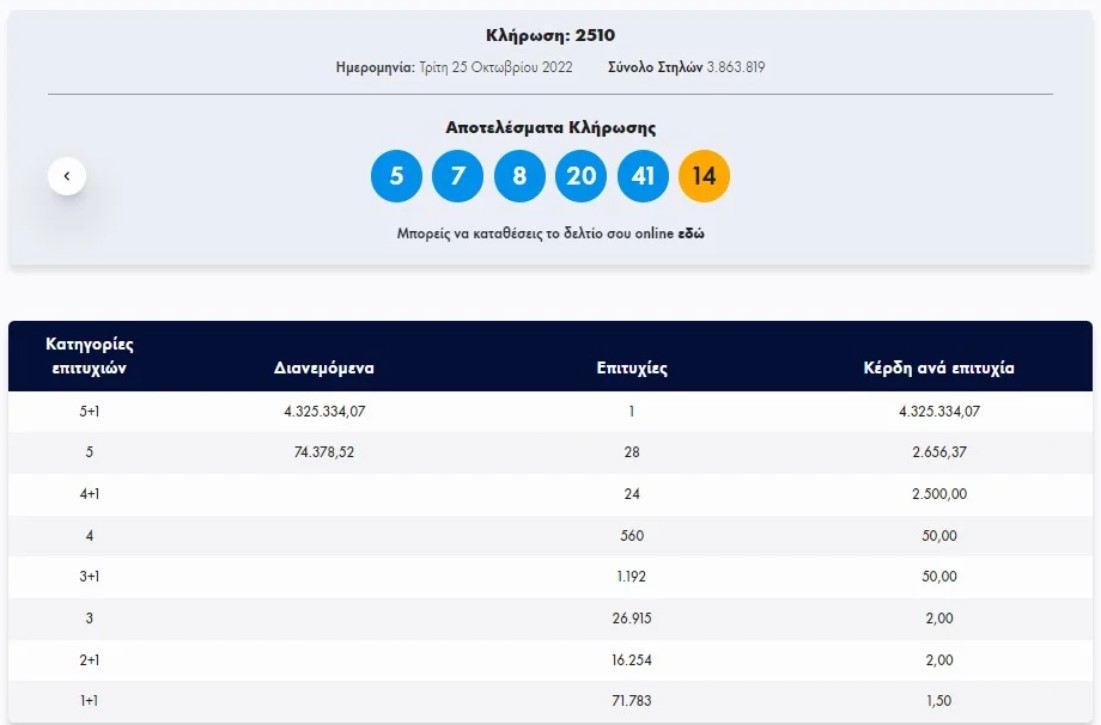Click the orange Joker ball showing 14
This screenshot has width=1101, height=725.
[x=703, y=175]
